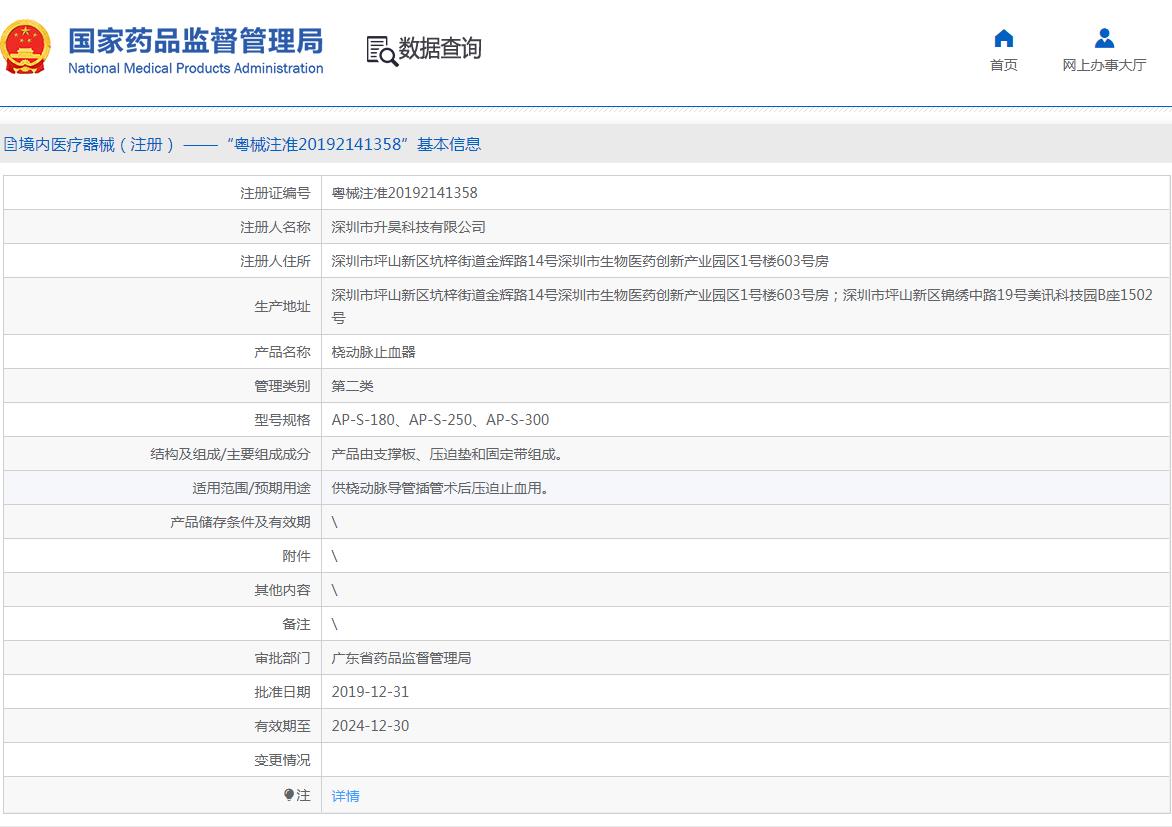Click the expiry date 2024-12-30
The width and height of the screenshot is (1172, 827).
click(x=370, y=726)
